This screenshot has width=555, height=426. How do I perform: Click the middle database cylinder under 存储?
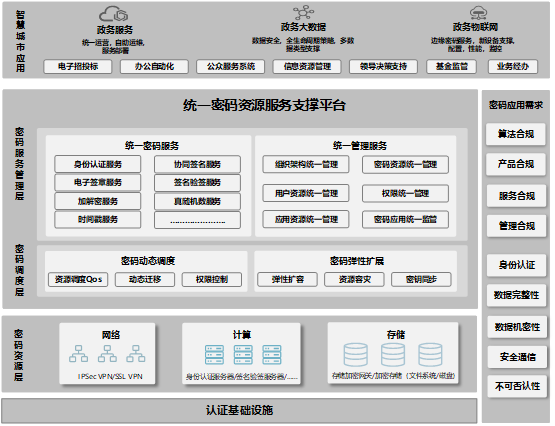click(x=393, y=355)
